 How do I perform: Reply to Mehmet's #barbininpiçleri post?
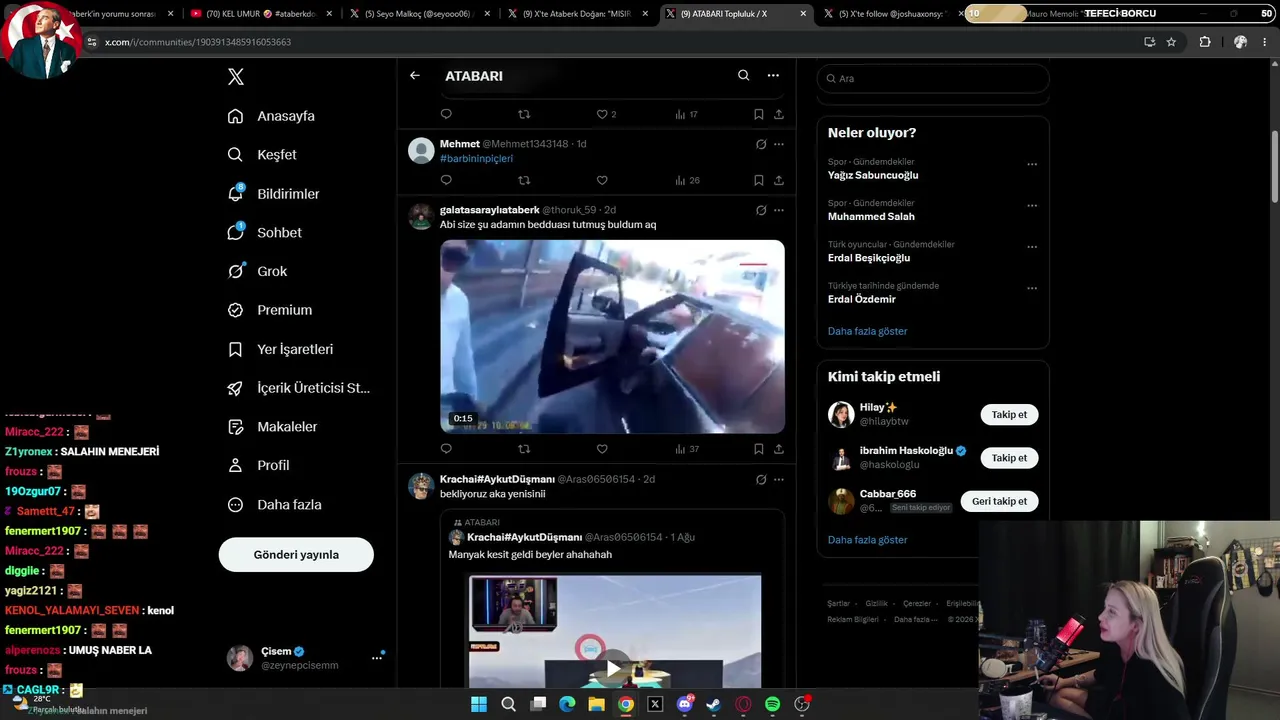point(446,180)
